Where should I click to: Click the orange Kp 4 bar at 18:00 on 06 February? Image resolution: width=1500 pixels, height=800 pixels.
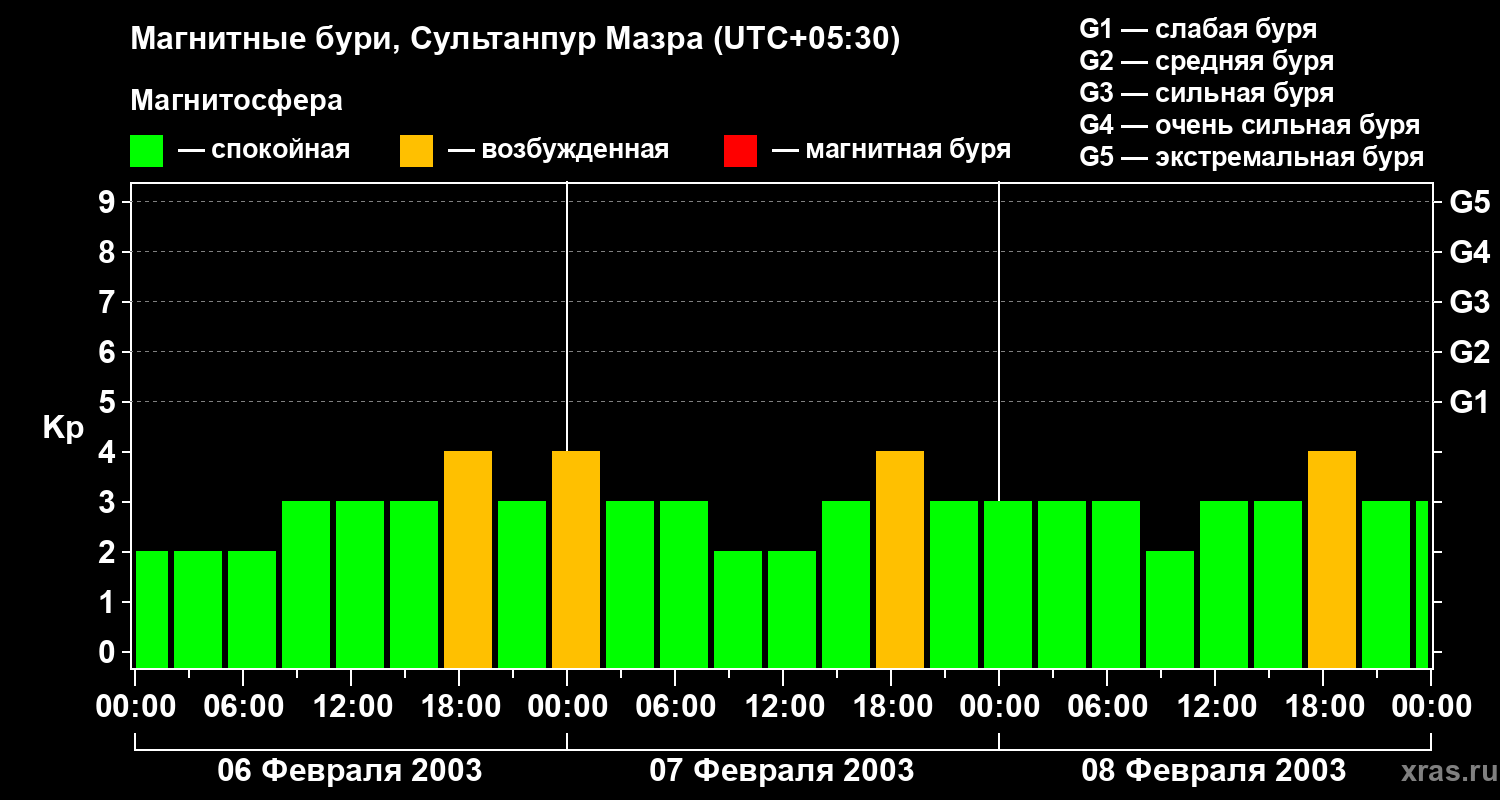click(468, 560)
